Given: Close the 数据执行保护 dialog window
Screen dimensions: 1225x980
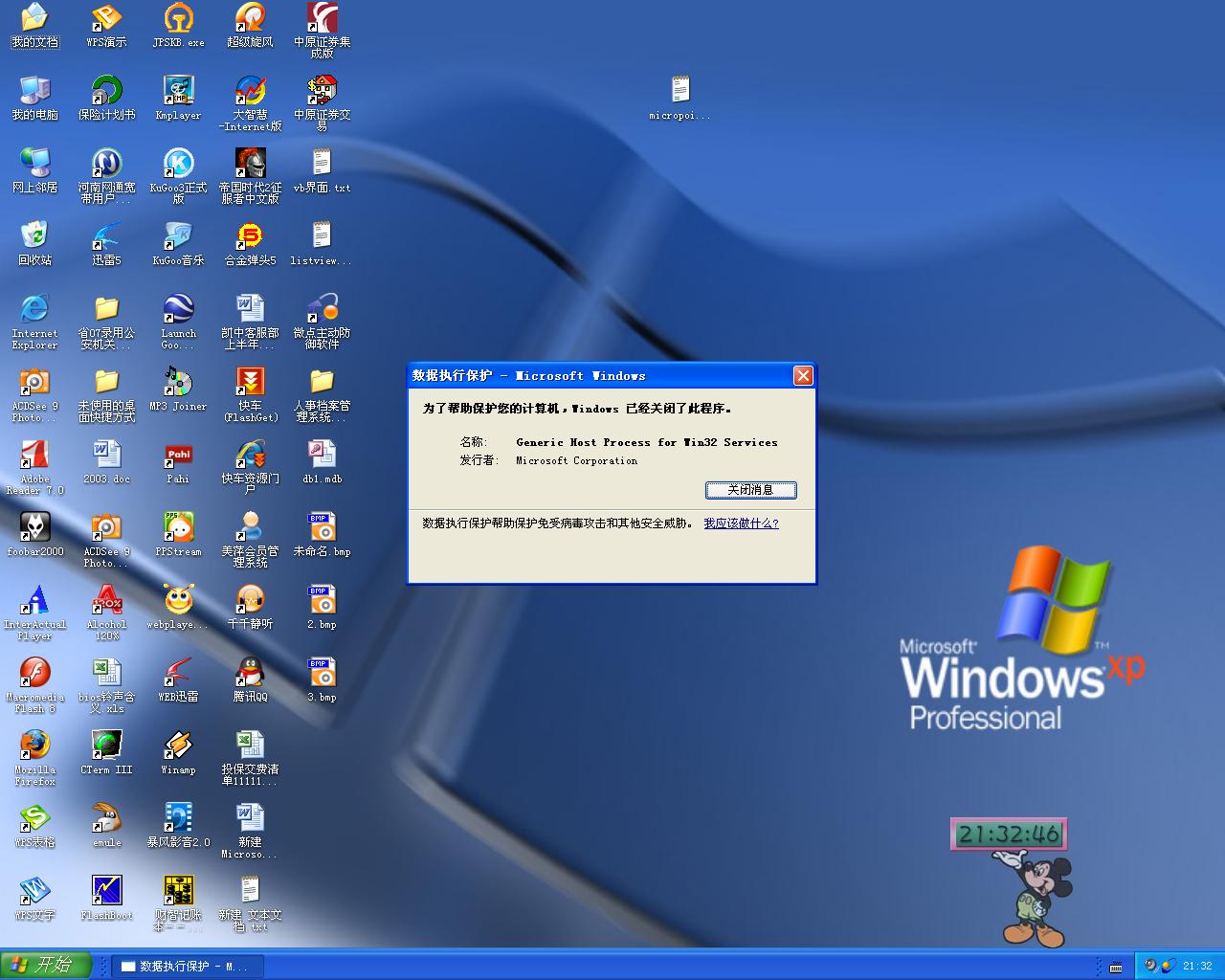Looking at the screenshot, I should point(803,375).
